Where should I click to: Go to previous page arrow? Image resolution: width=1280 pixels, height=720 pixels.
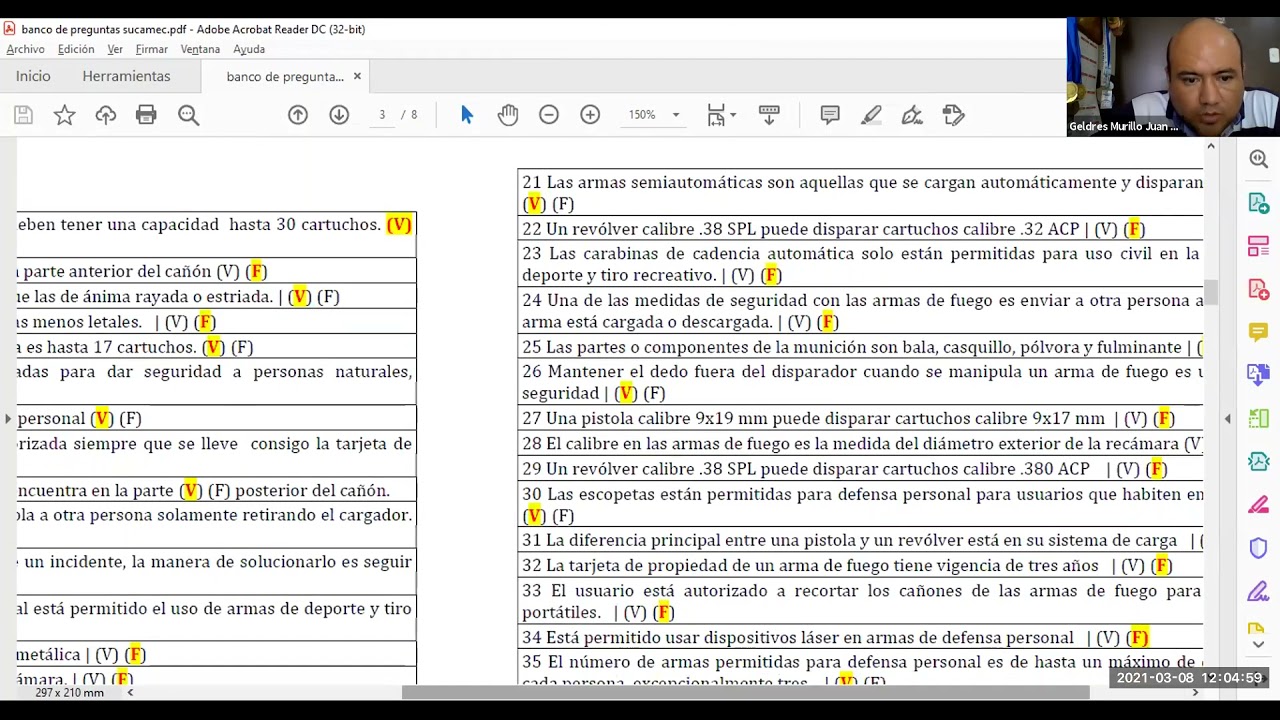298,115
